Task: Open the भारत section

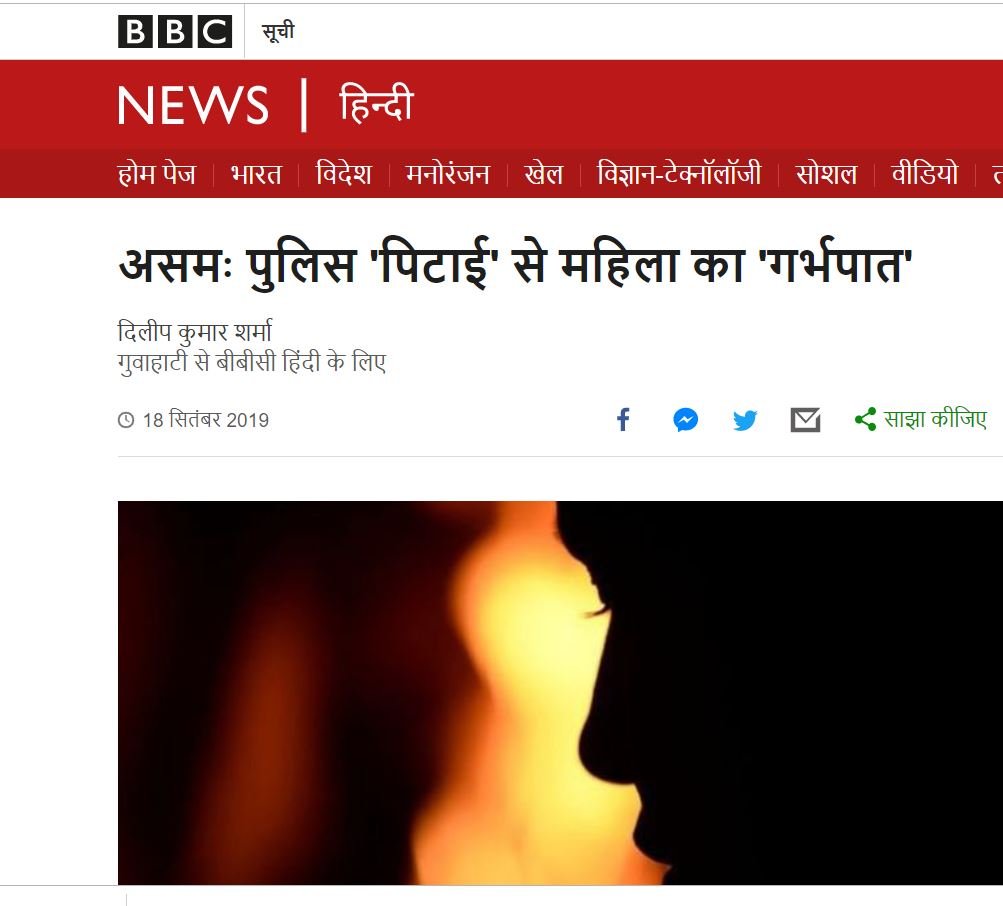Action: tap(256, 174)
